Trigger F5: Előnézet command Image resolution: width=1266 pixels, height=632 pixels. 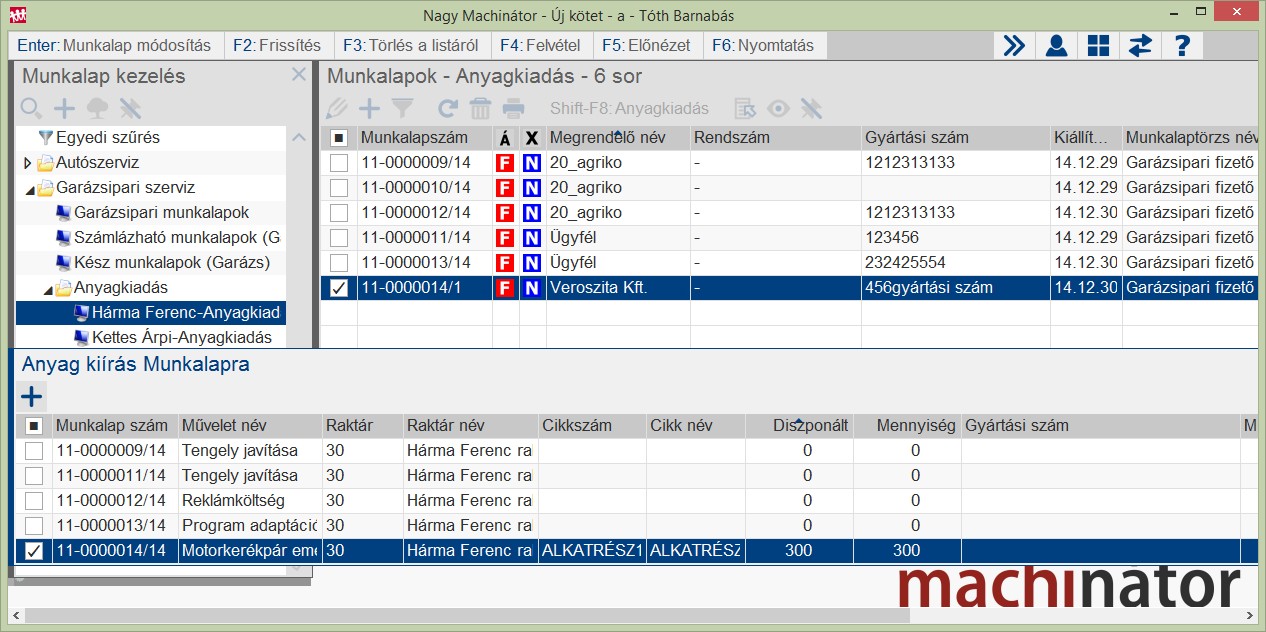646,45
